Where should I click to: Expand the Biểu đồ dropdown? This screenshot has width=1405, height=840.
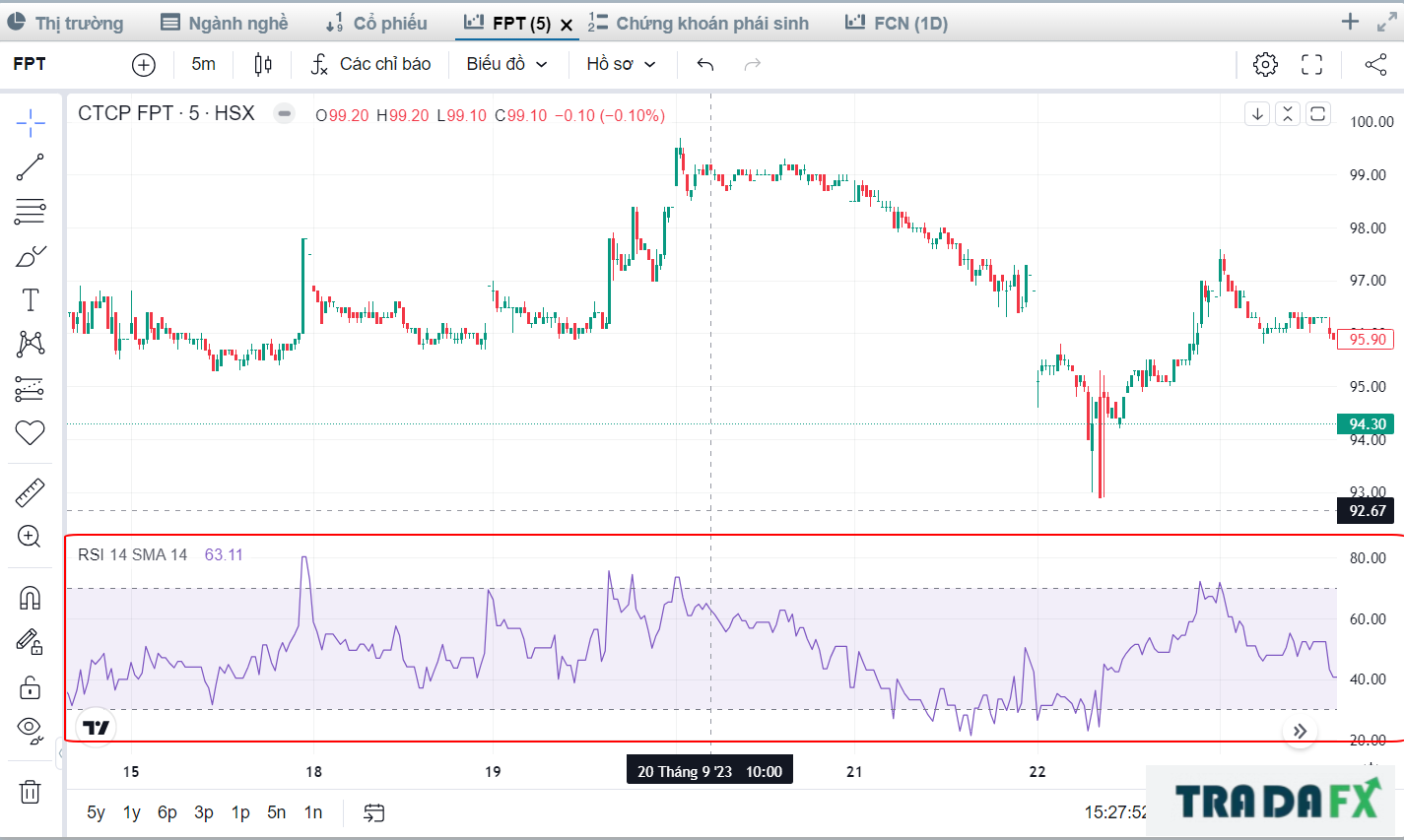(506, 64)
